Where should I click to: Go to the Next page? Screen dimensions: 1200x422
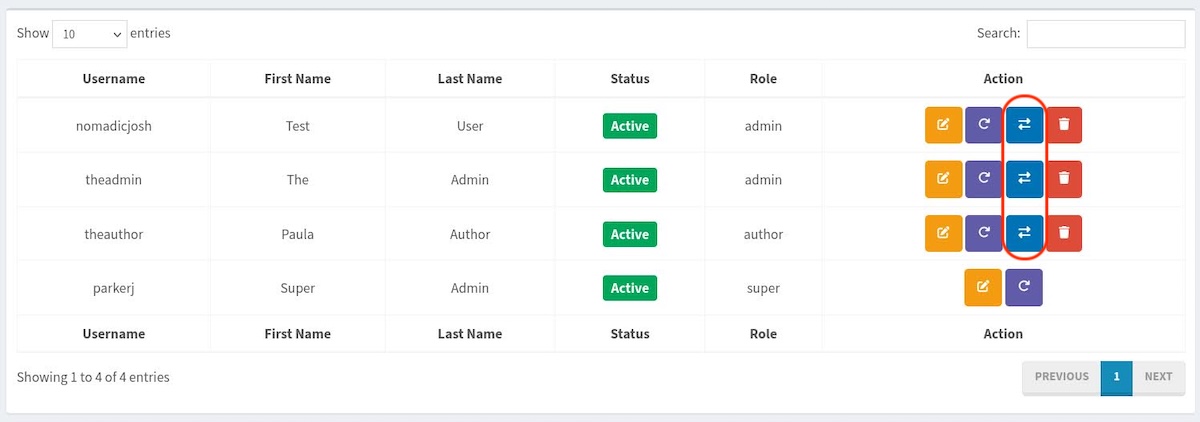pos(1158,377)
